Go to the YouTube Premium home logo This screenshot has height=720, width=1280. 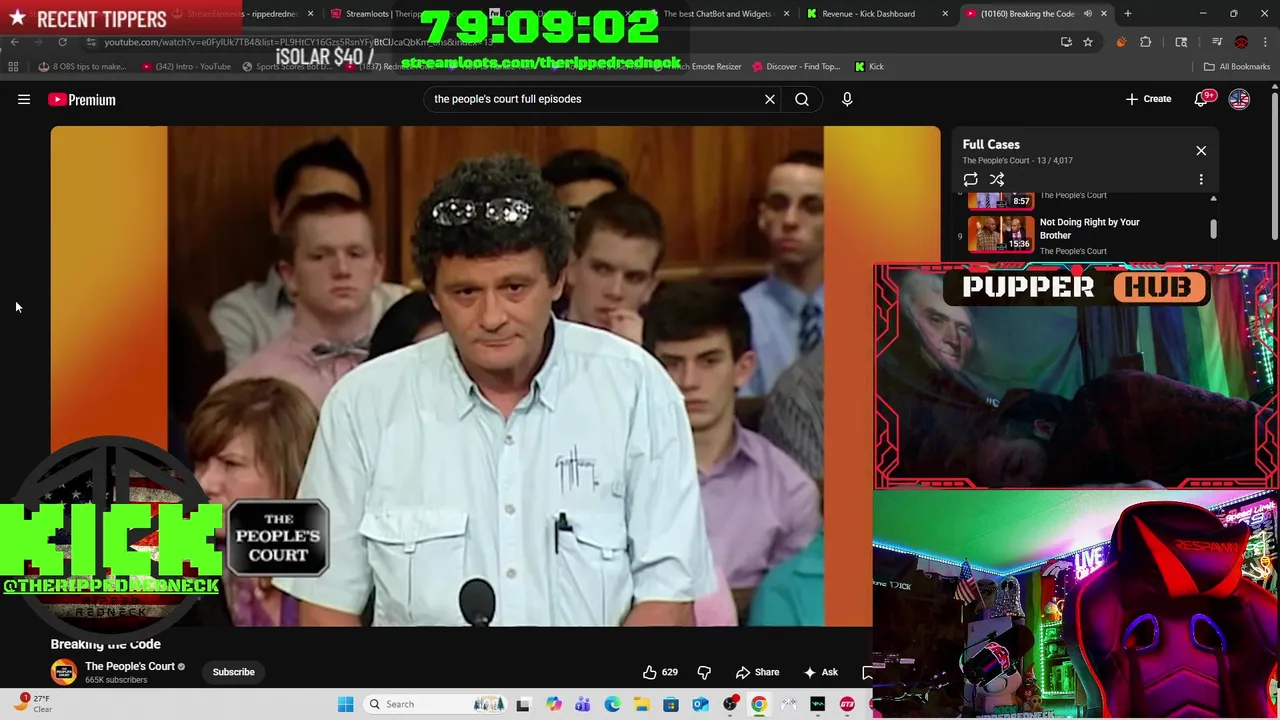click(x=82, y=99)
